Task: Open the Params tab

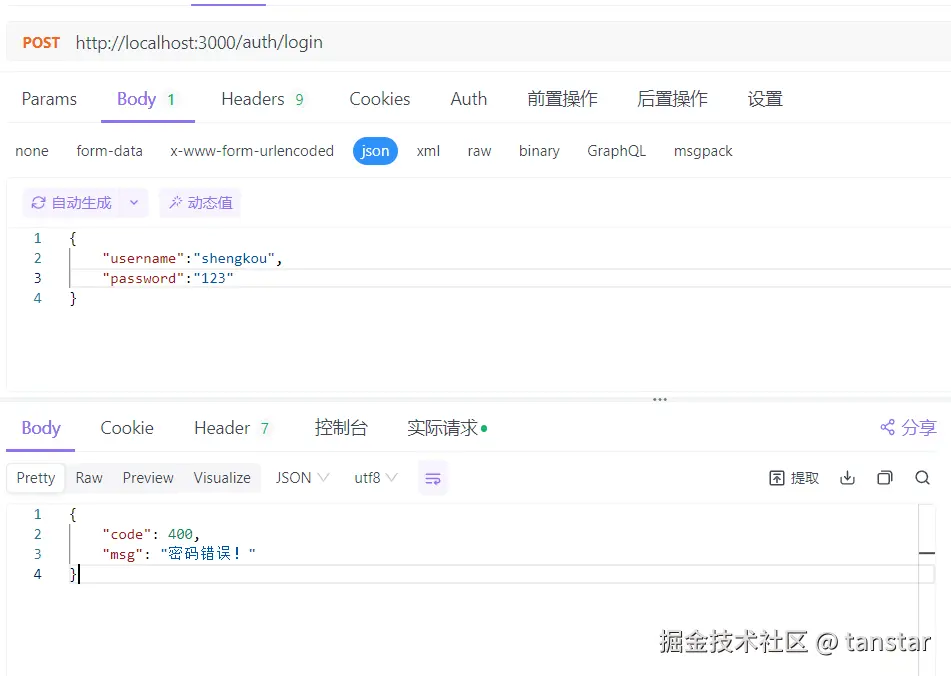Action: tap(49, 99)
